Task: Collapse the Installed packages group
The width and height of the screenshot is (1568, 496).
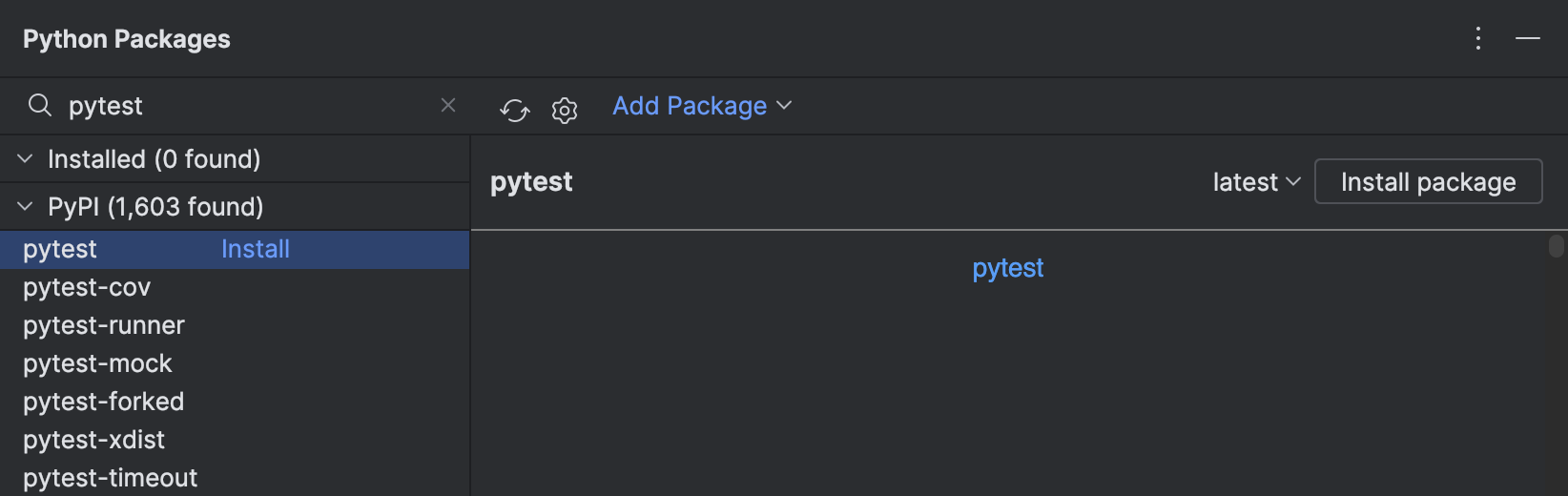Action: pyautogui.click(x=26, y=158)
